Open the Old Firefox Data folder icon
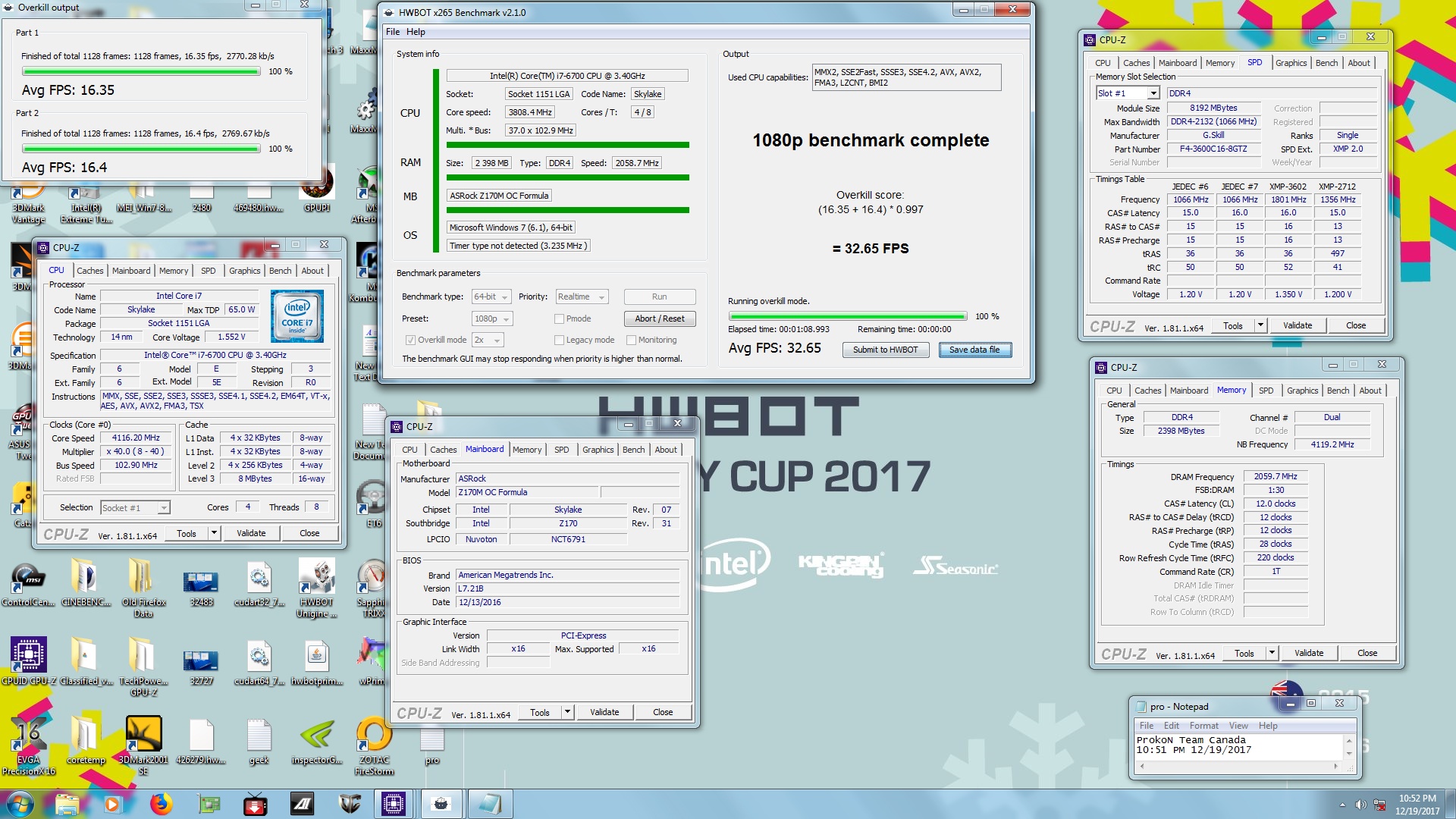The width and height of the screenshot is (1456, 819). click(143, 587)
